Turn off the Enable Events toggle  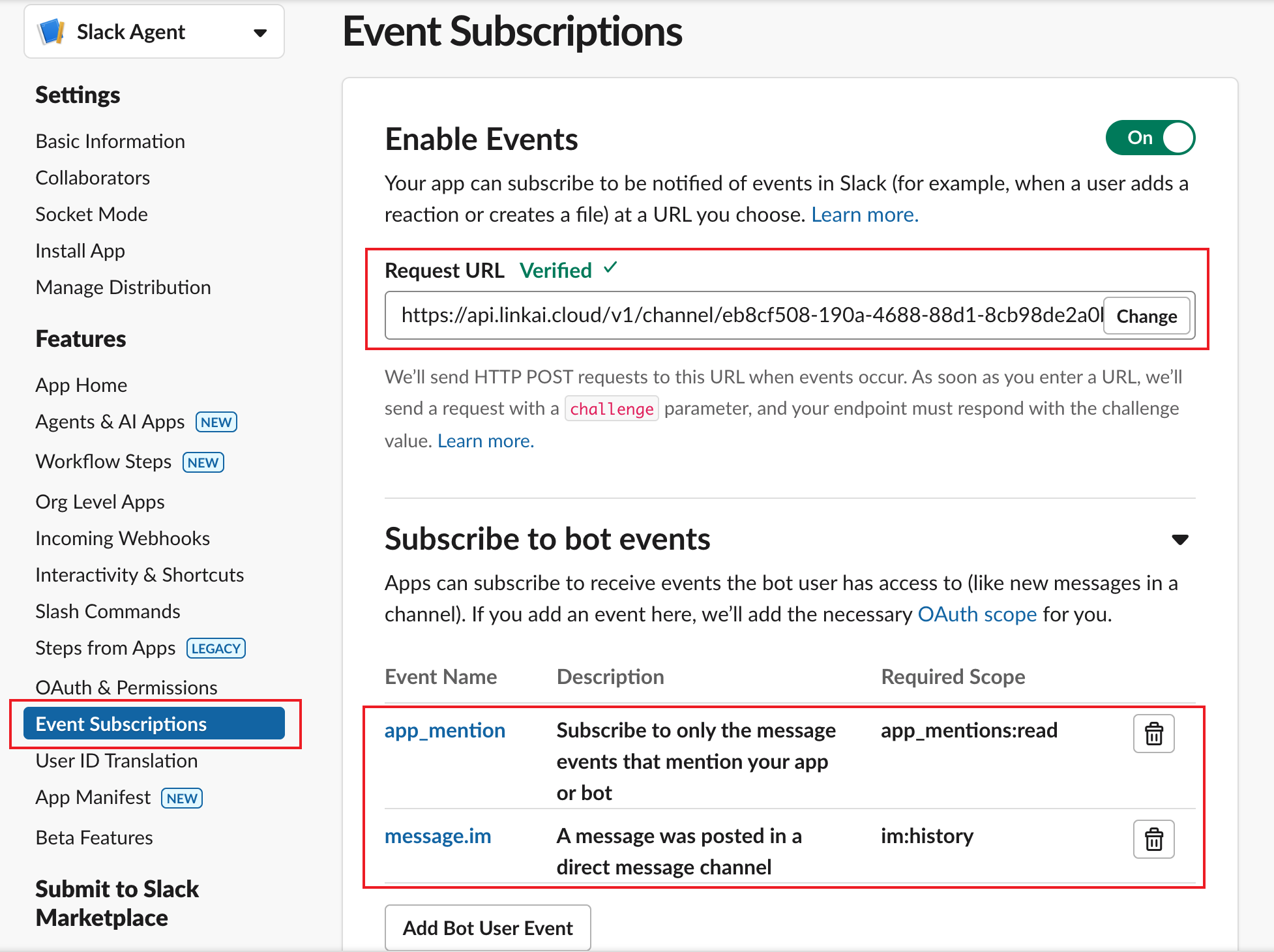(x=1150, y=138)
